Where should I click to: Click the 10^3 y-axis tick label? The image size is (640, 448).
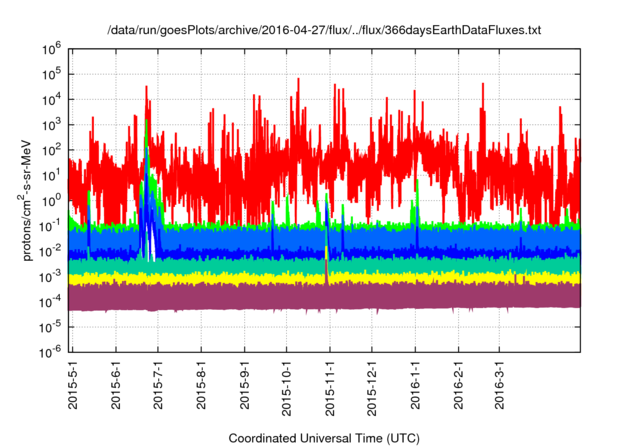[51, 125]
